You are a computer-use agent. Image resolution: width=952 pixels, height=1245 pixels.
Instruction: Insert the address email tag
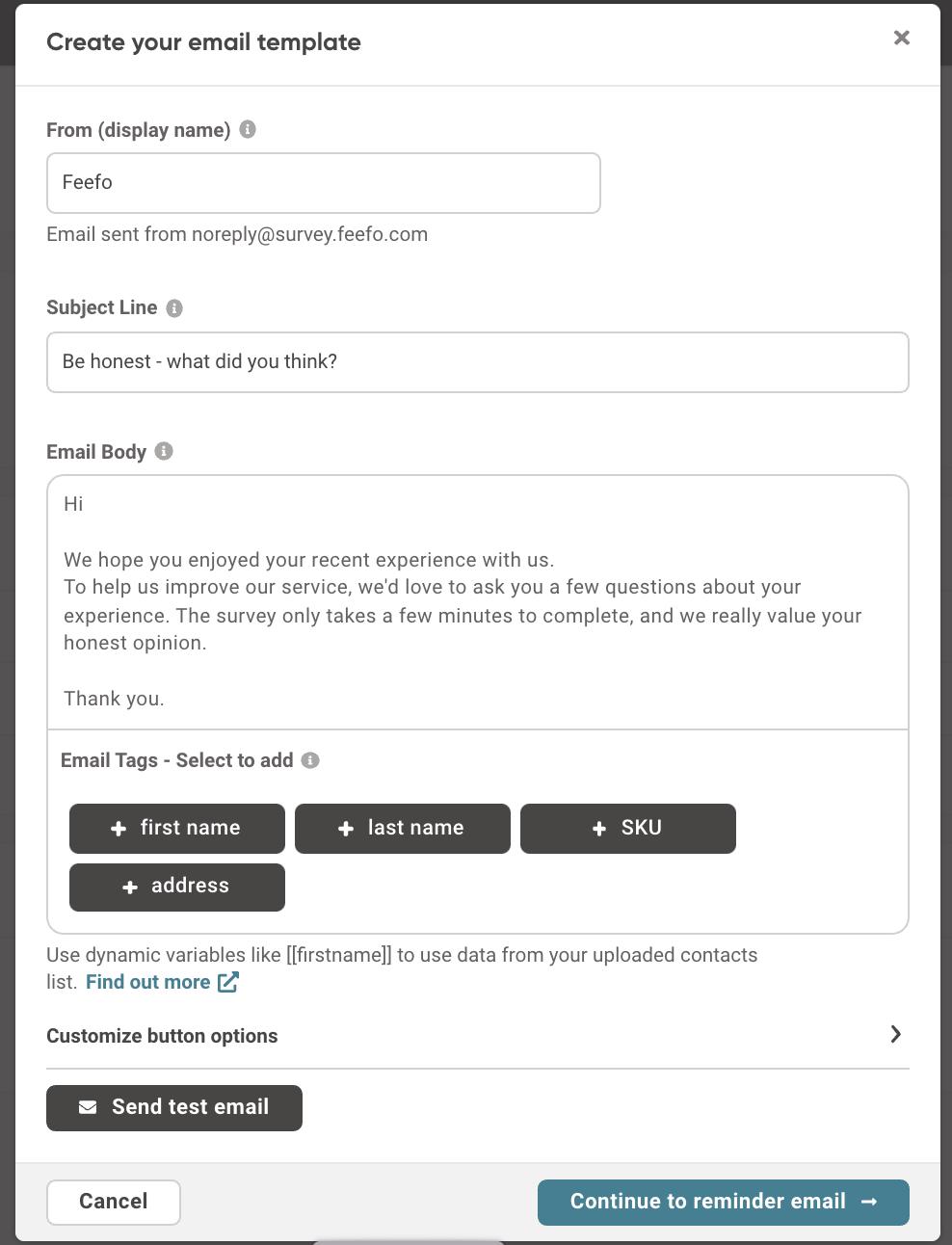coord(177,887)
